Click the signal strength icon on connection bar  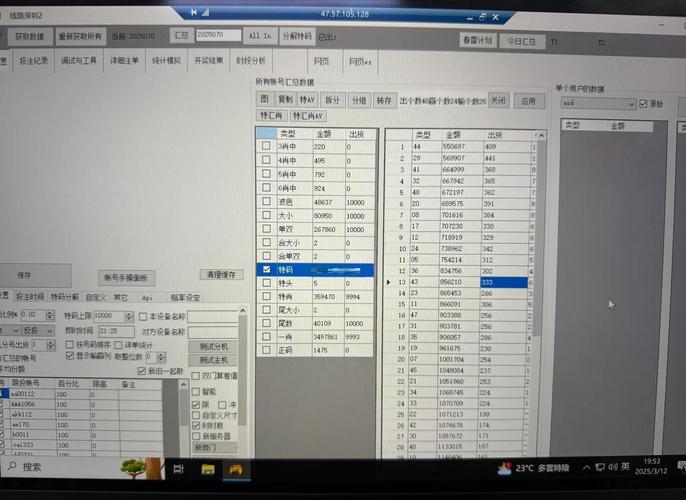[x=206, y=13]
